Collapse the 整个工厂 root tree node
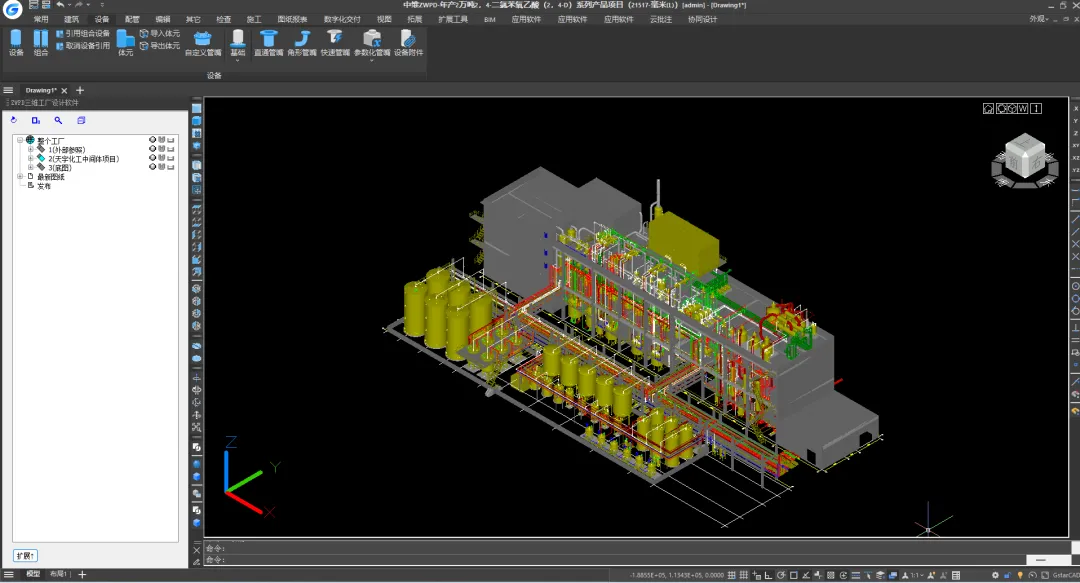1080x583 pixels. click(20, 140)
